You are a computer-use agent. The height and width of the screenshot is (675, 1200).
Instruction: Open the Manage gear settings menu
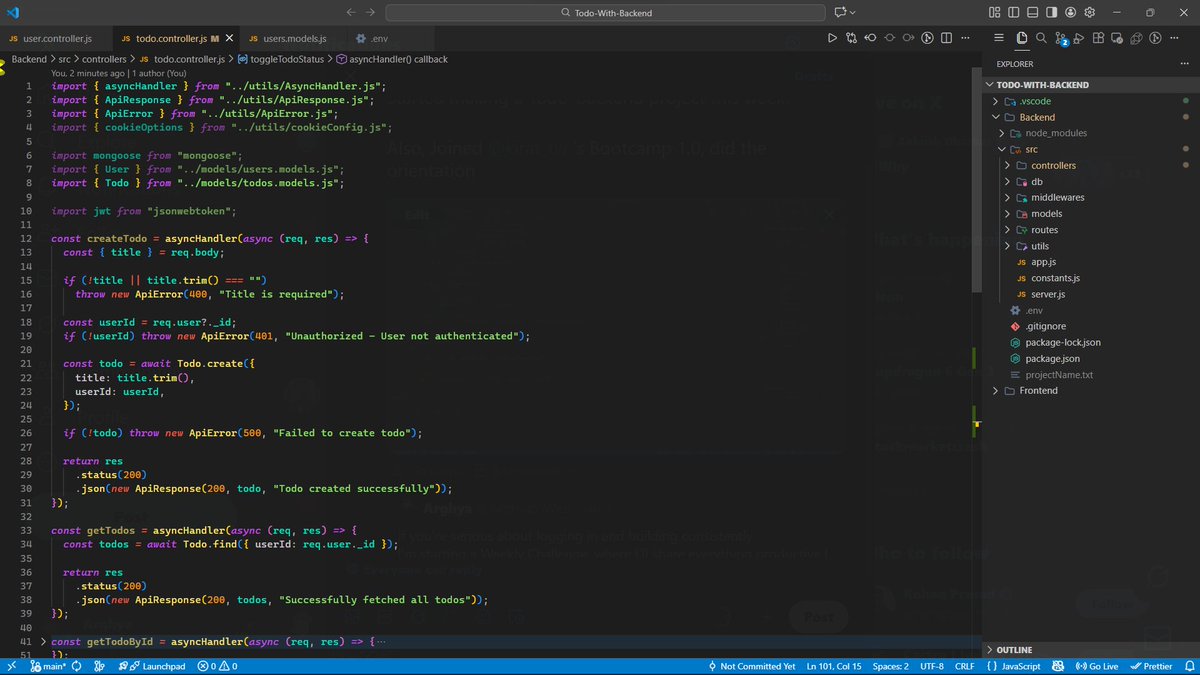click(1090, 12)
